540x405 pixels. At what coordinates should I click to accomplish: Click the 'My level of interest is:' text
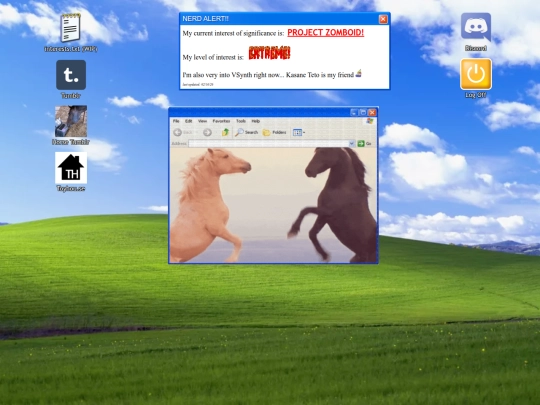coord(213,57)
